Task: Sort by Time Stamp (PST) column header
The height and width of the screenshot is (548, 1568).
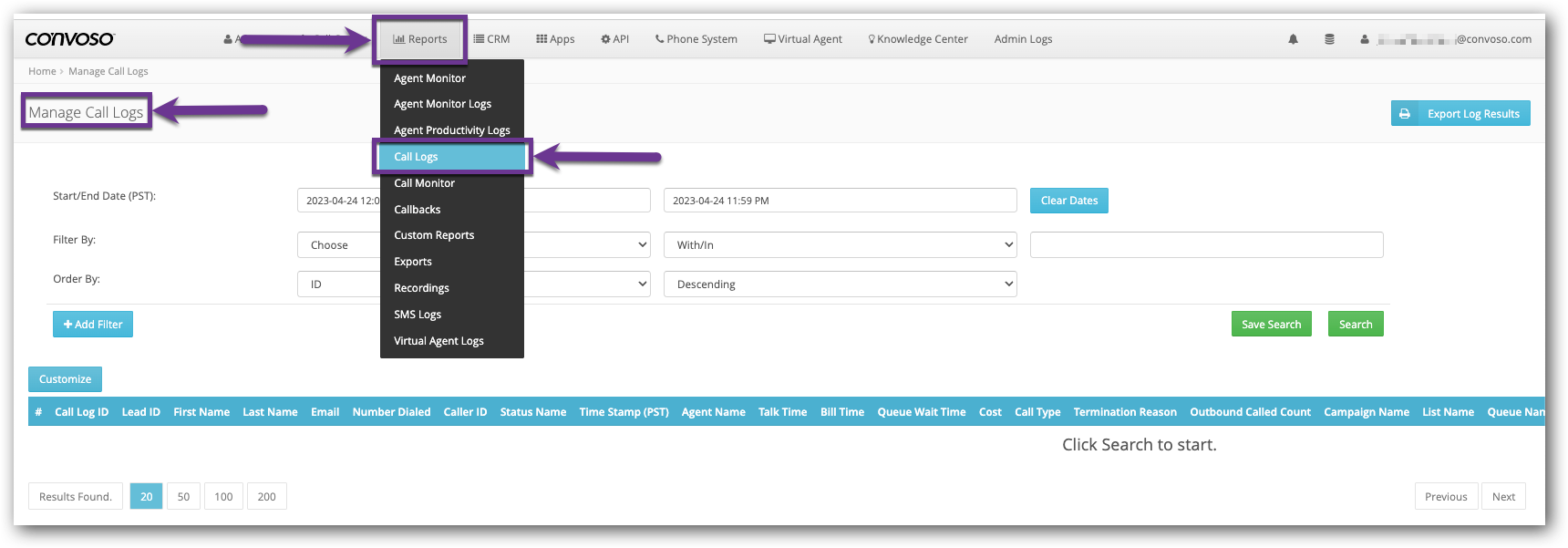Action: (624, 412)
